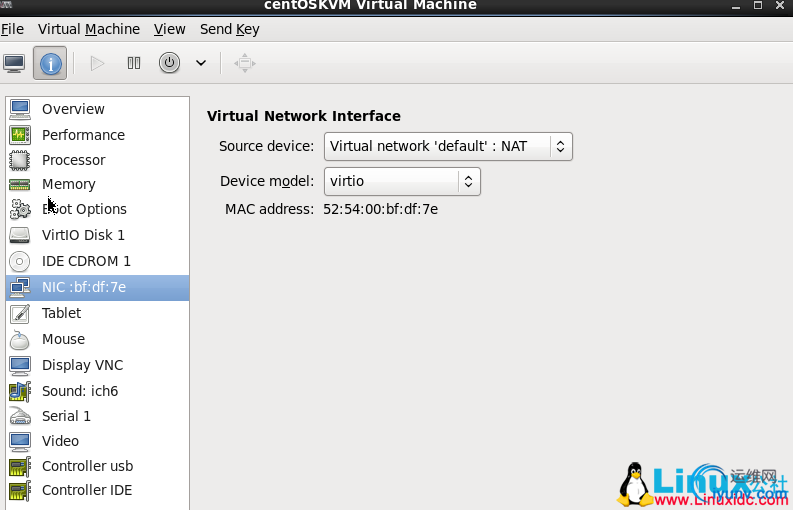
Task: Toggle the virtual hardware details info button
Action: click(x=50, y=63)
